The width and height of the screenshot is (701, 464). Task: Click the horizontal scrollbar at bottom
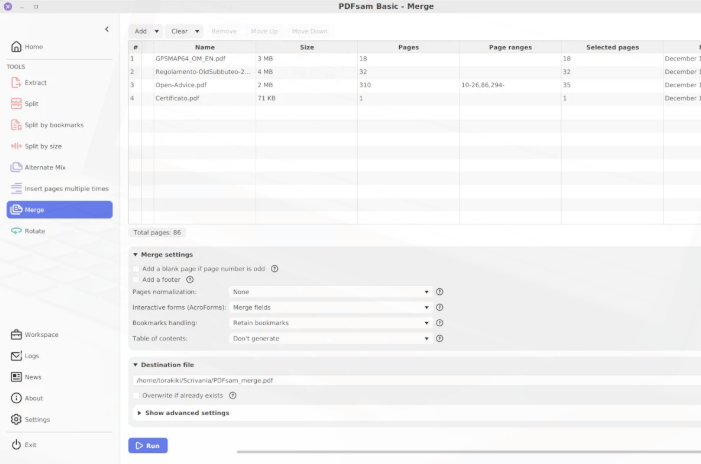pyautogui.click(x=469, y=451)
